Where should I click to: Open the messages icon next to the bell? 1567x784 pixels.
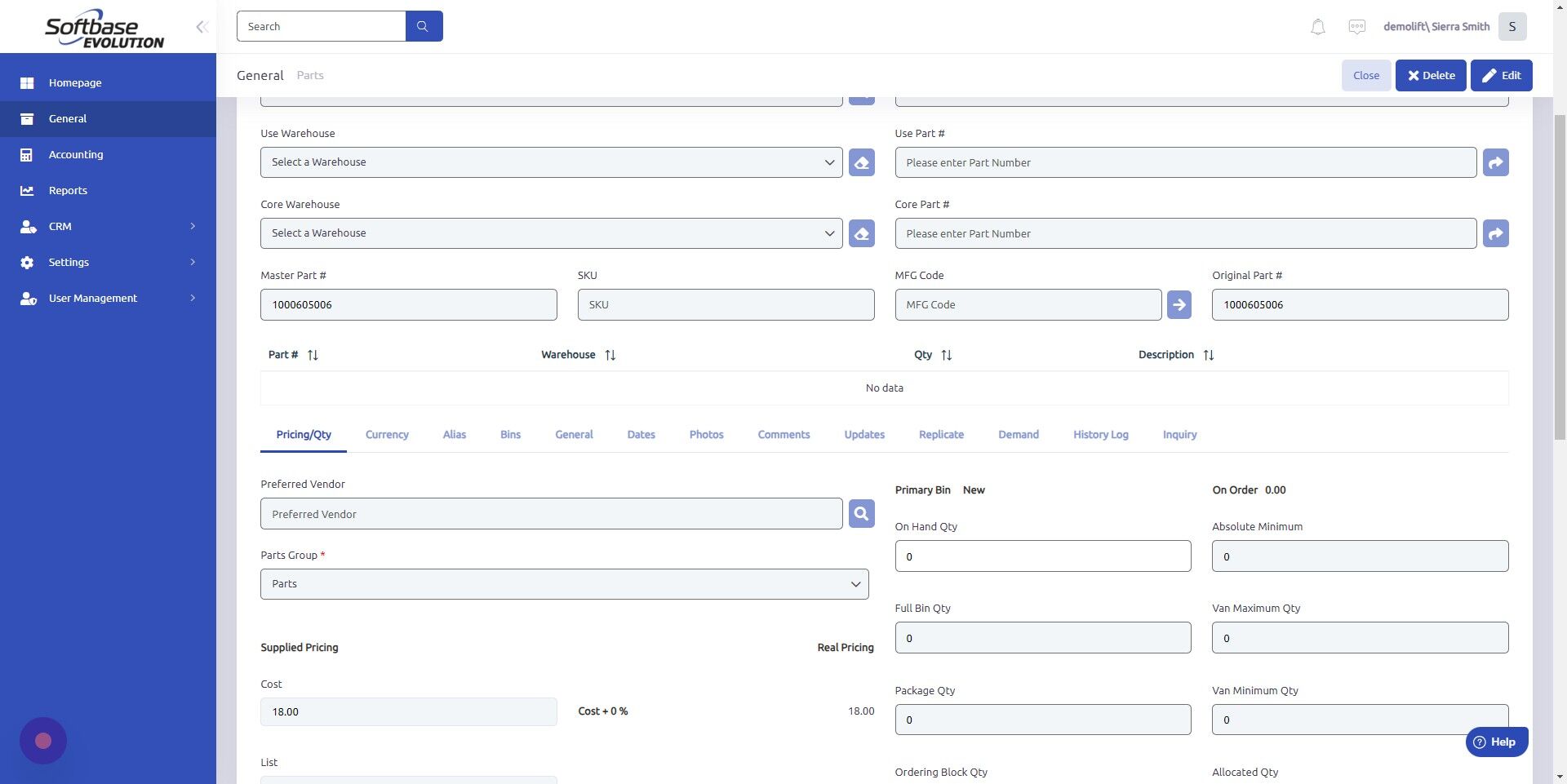click(x=1356, y=26)
